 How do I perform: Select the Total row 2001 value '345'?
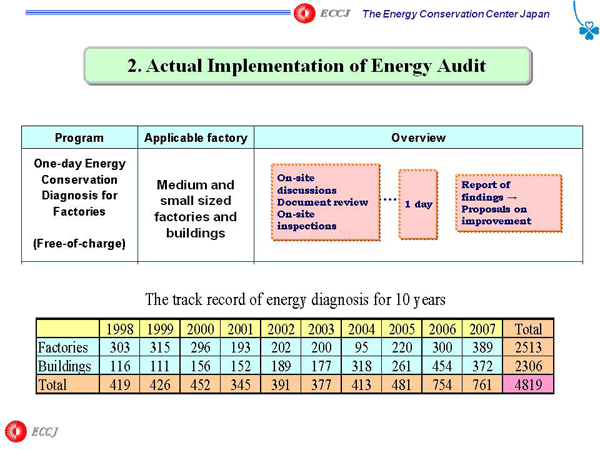(x=241, y=384)
